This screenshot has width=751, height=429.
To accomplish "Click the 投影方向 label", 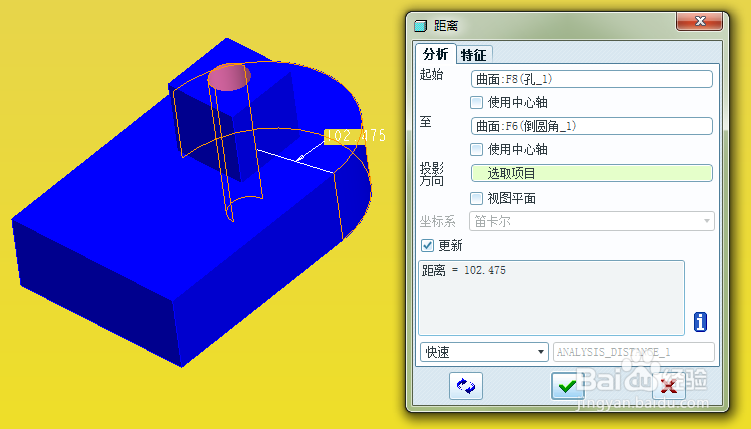I will point(432,174).
